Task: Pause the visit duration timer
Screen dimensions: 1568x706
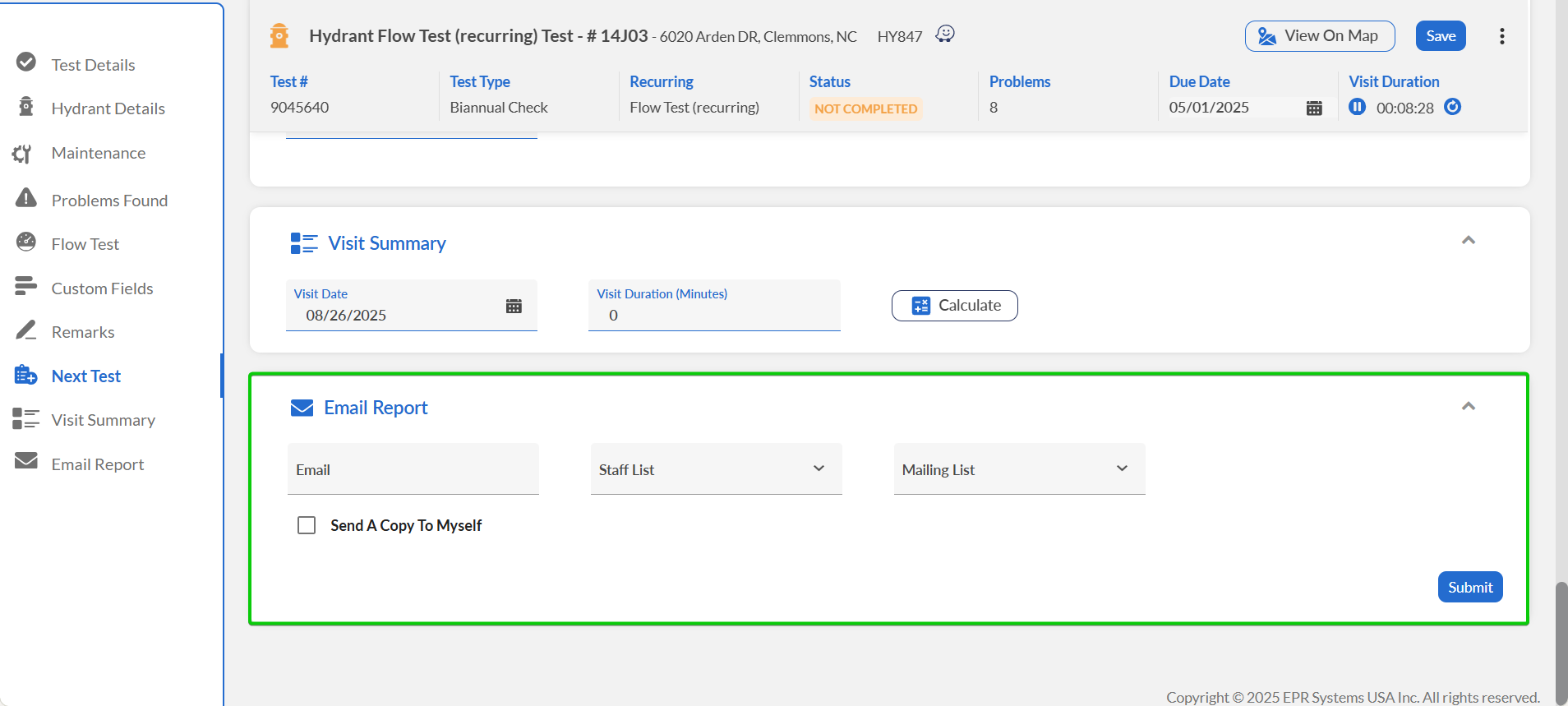Action: point(1357,107)
